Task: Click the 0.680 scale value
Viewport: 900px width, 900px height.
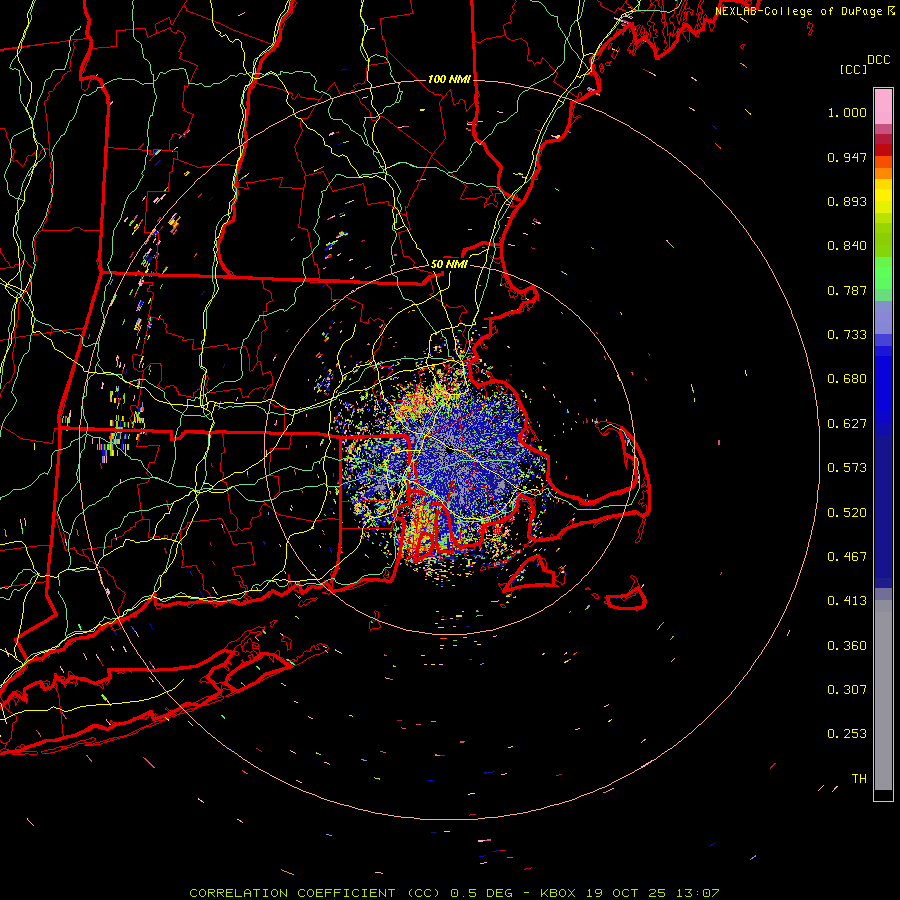Action: [x=847, y=379]
